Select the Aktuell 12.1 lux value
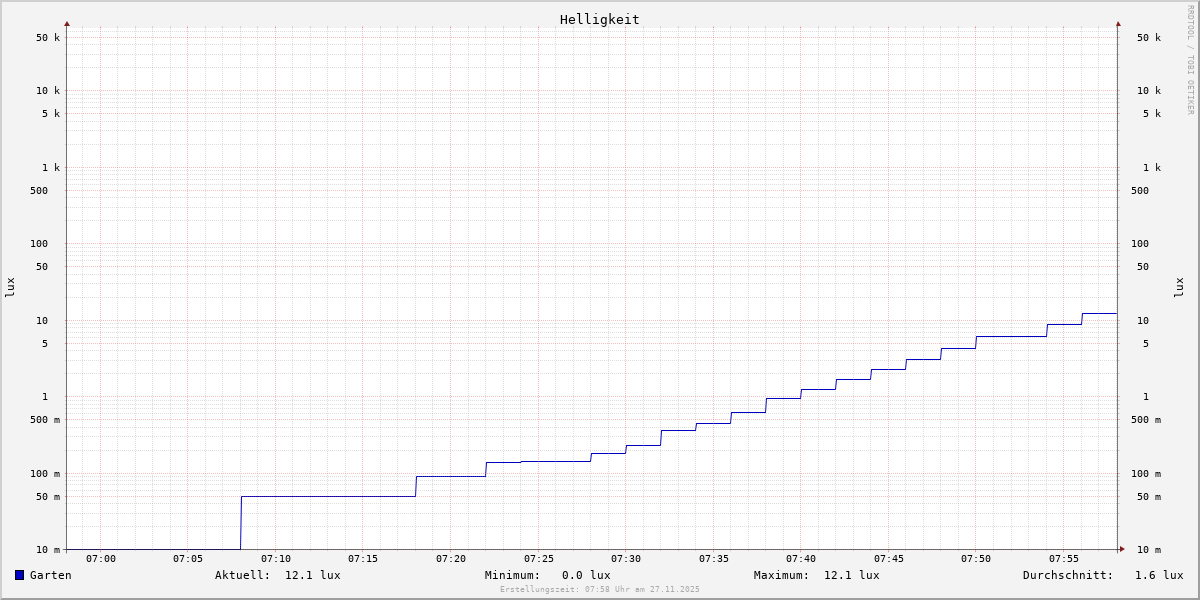The width and height of the screenshot is (1200, 600). point(312,575)
